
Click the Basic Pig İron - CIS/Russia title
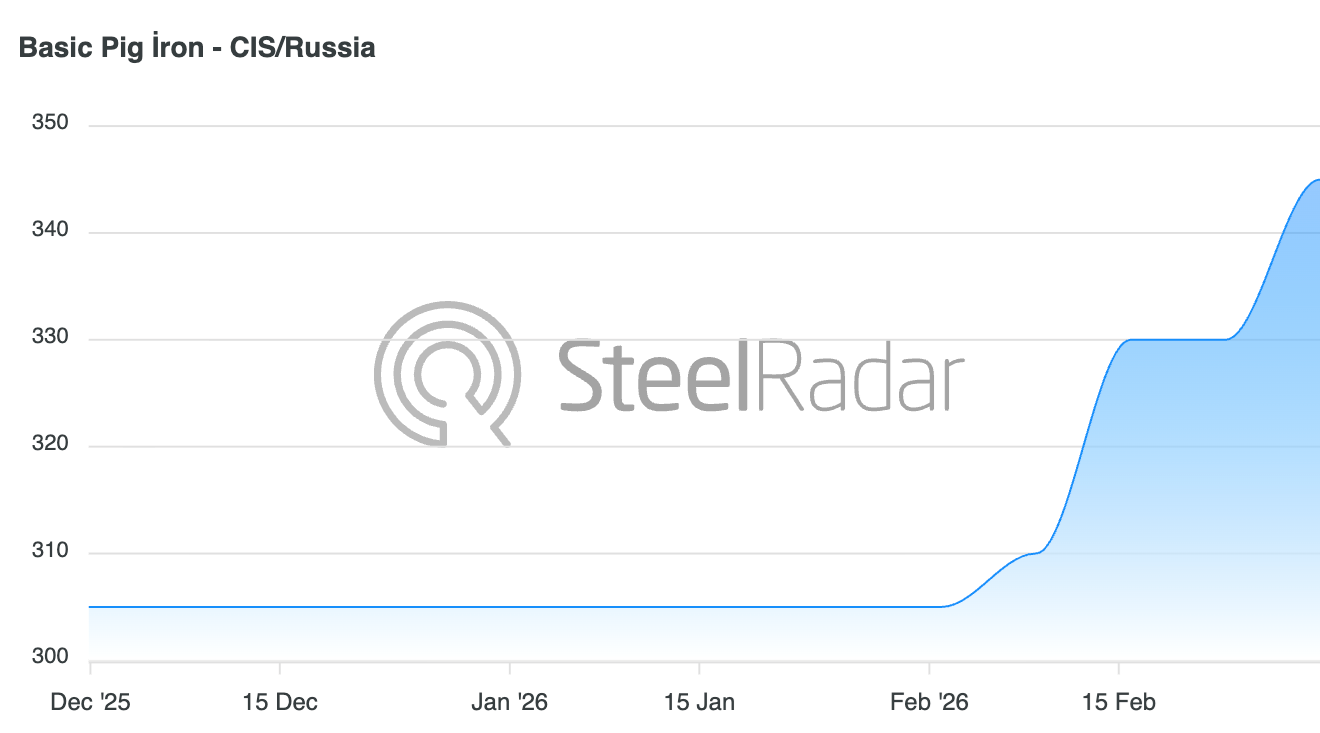(x=197, y=47)
